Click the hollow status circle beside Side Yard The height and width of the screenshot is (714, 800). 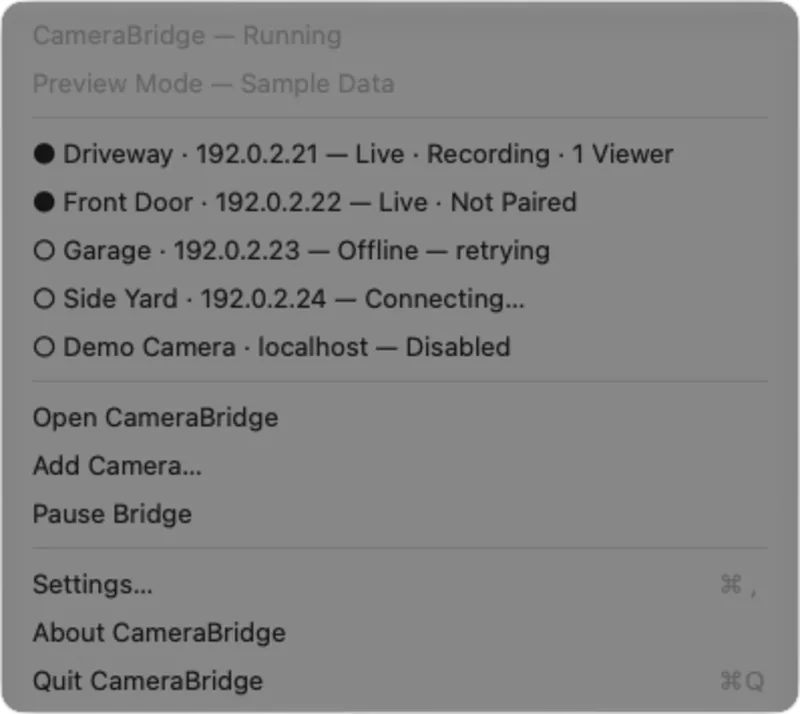click(44, 299)
